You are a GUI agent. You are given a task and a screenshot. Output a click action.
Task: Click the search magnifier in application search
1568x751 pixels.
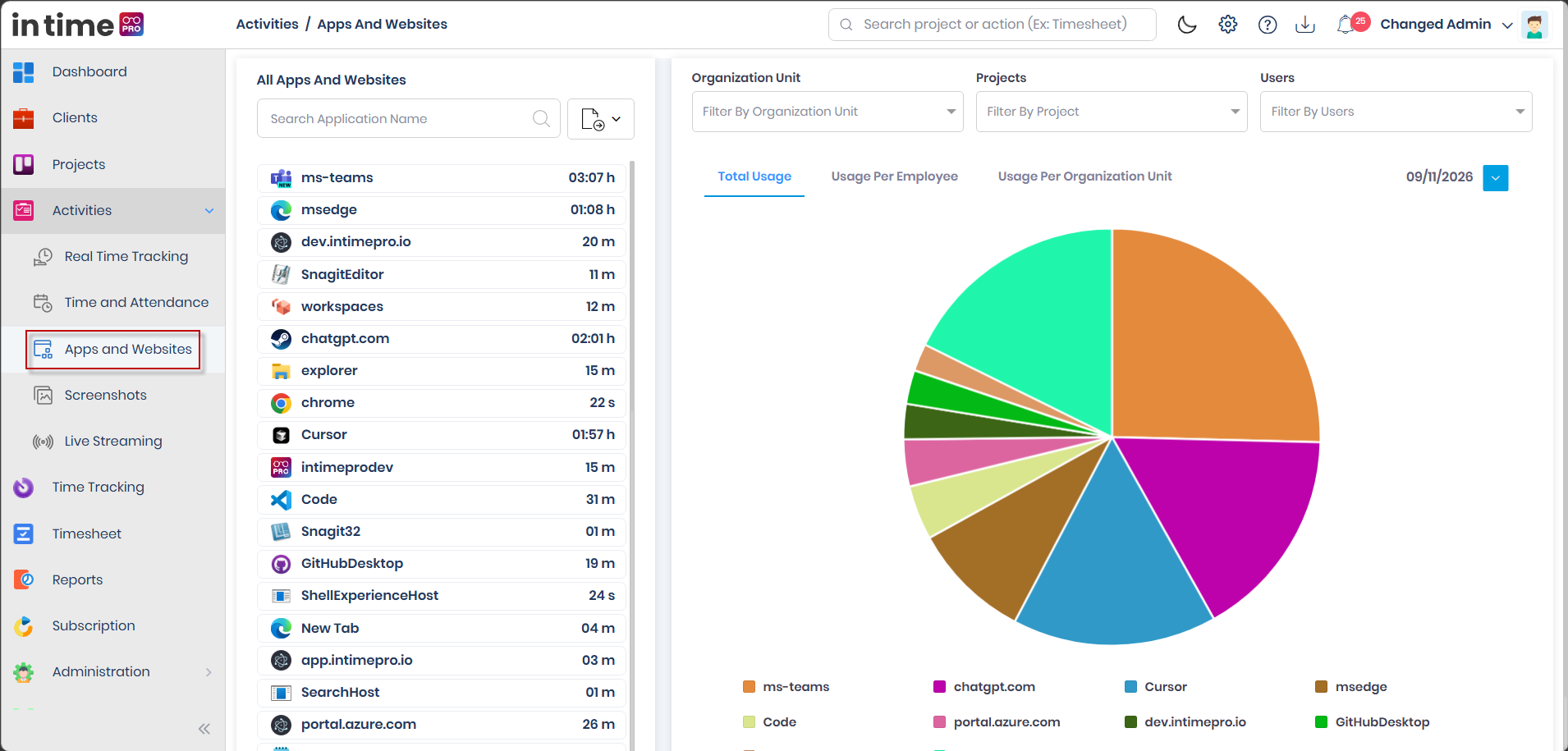pyautogui.click(x=541, y=119)
